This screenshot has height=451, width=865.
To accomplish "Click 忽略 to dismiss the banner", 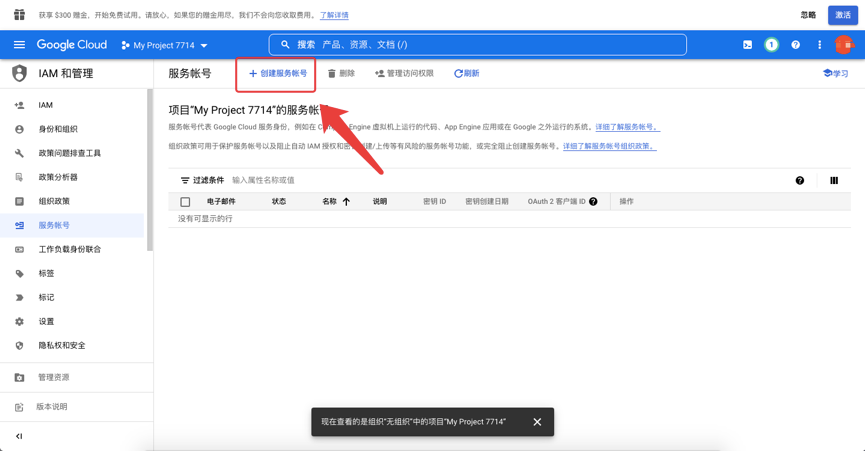I will tap(808, 15).
